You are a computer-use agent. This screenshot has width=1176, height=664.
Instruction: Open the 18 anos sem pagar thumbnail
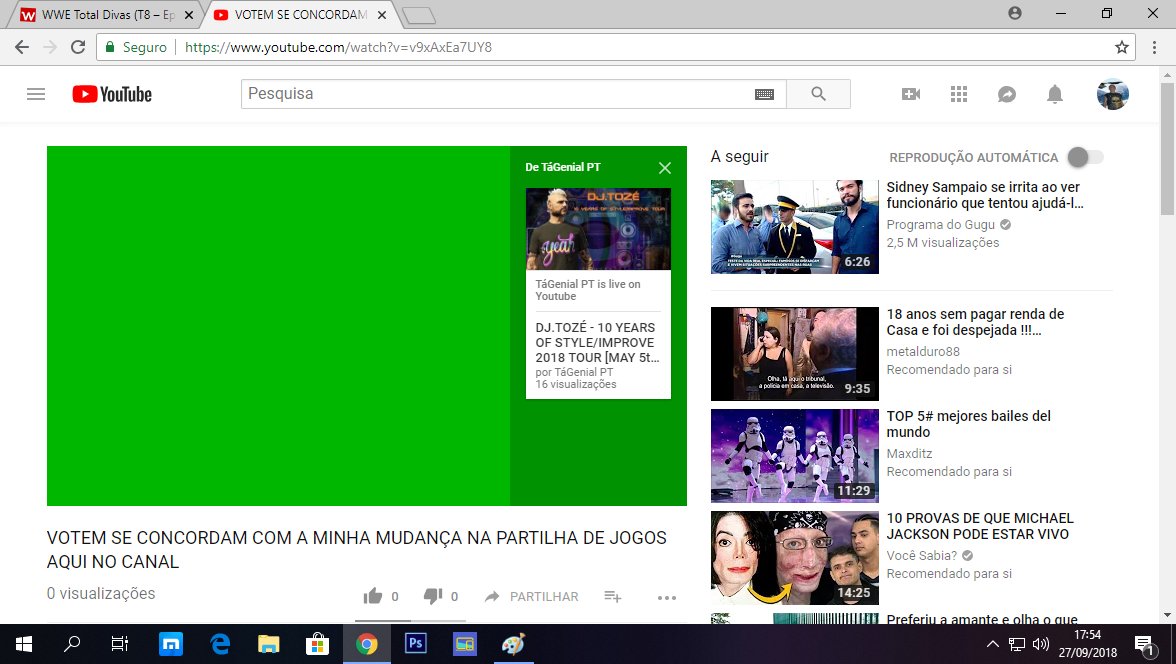(794, 353)
